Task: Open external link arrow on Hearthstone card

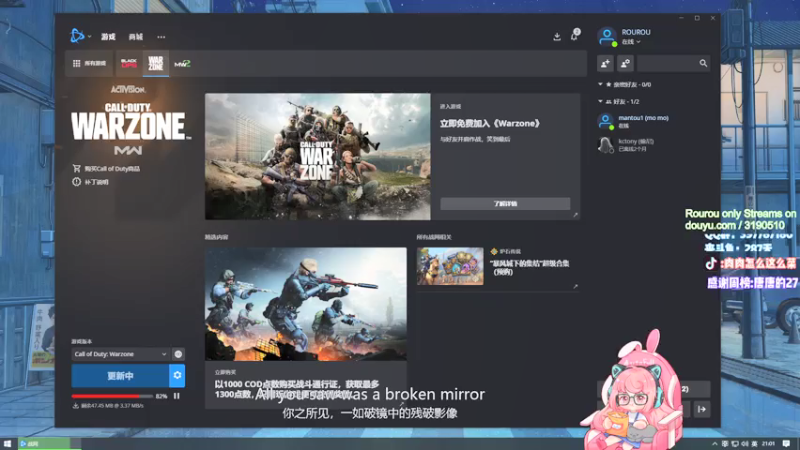Action: point(576,287)
